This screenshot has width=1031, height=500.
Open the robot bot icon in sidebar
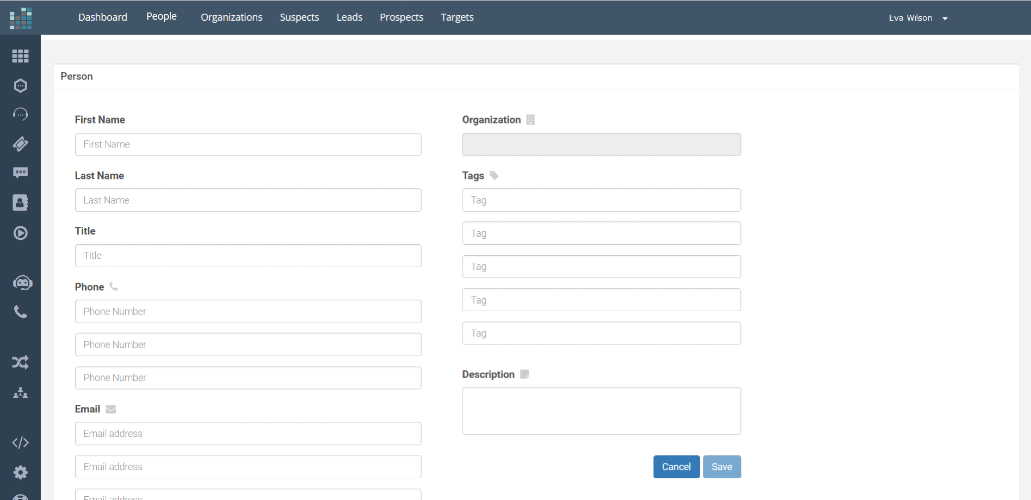[x=22, y=282]
